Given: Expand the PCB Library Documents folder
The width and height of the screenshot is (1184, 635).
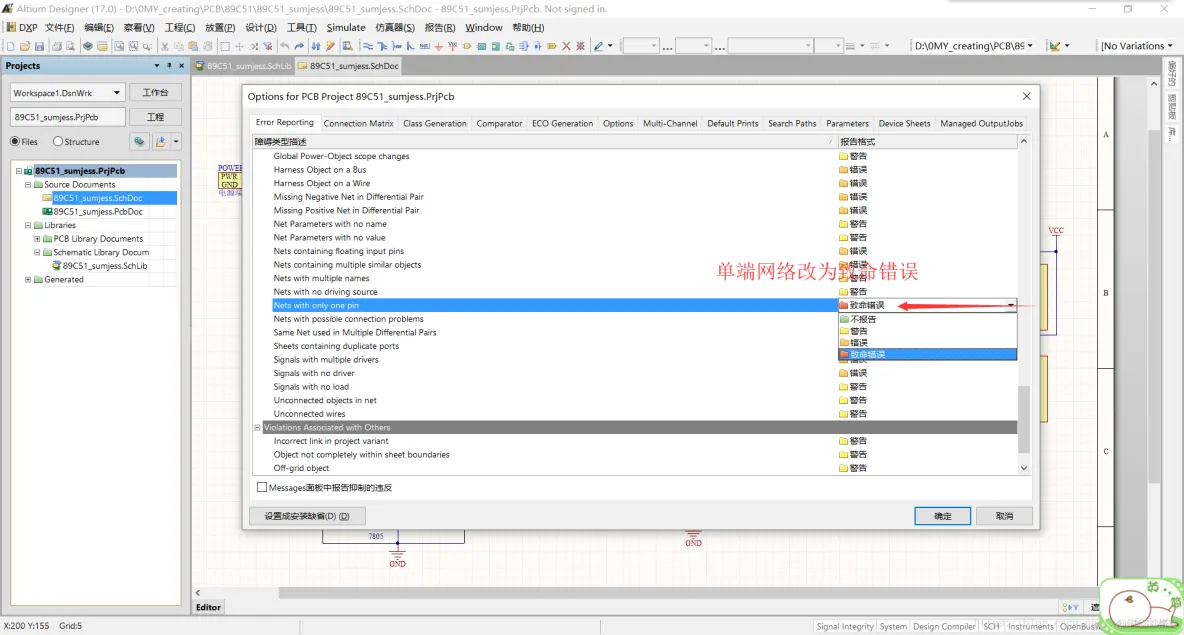Looking at the screenshot, I should click(x=37, y=239).
